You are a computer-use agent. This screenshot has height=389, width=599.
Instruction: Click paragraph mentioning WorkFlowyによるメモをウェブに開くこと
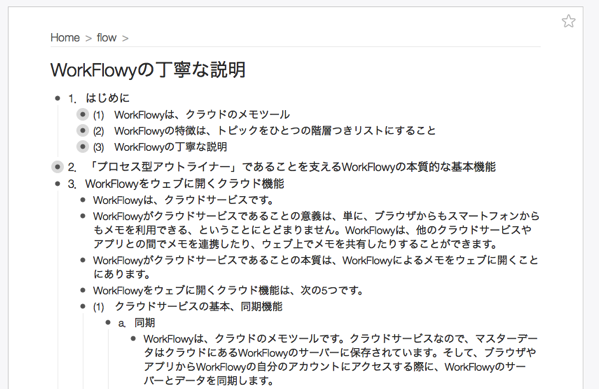[x=316, y=267]
